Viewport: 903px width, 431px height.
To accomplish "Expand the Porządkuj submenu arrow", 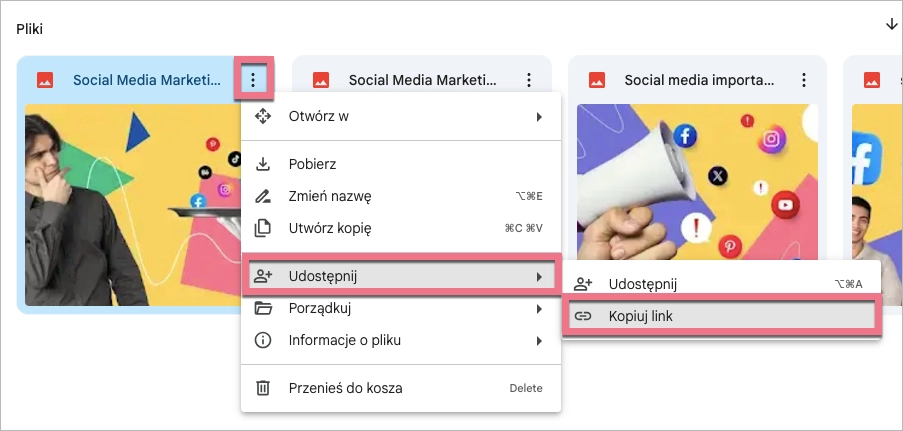I will (x=539, y=309).
